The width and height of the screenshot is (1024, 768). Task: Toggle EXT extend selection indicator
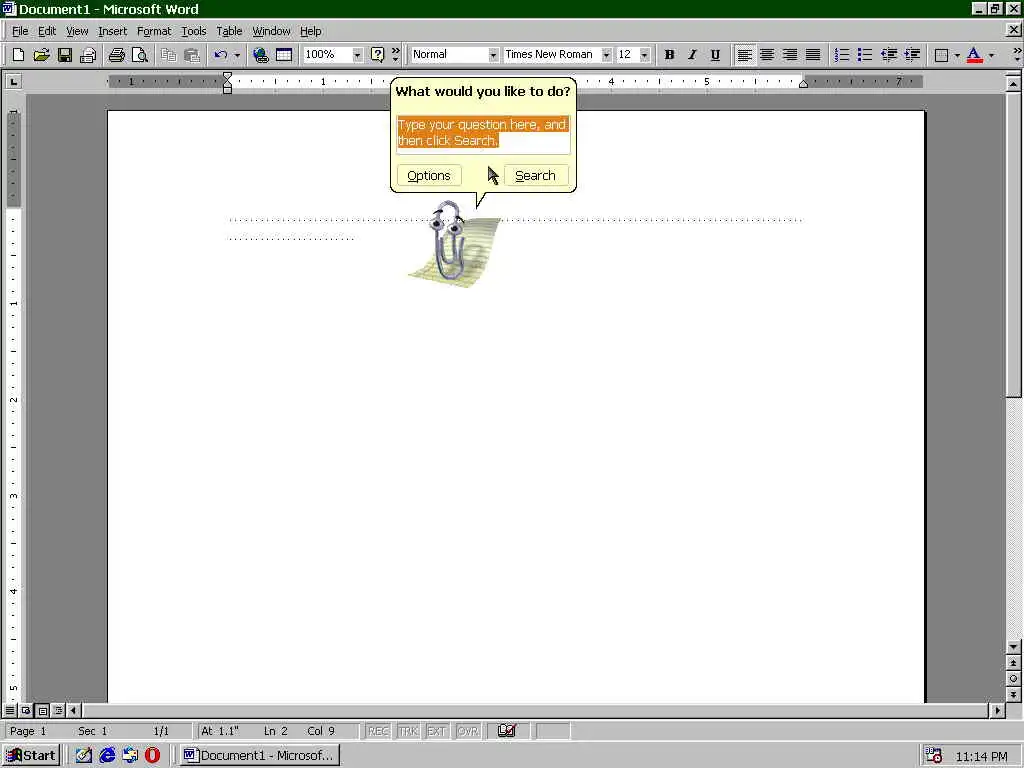pyautogui.click(x=437, y=731)
